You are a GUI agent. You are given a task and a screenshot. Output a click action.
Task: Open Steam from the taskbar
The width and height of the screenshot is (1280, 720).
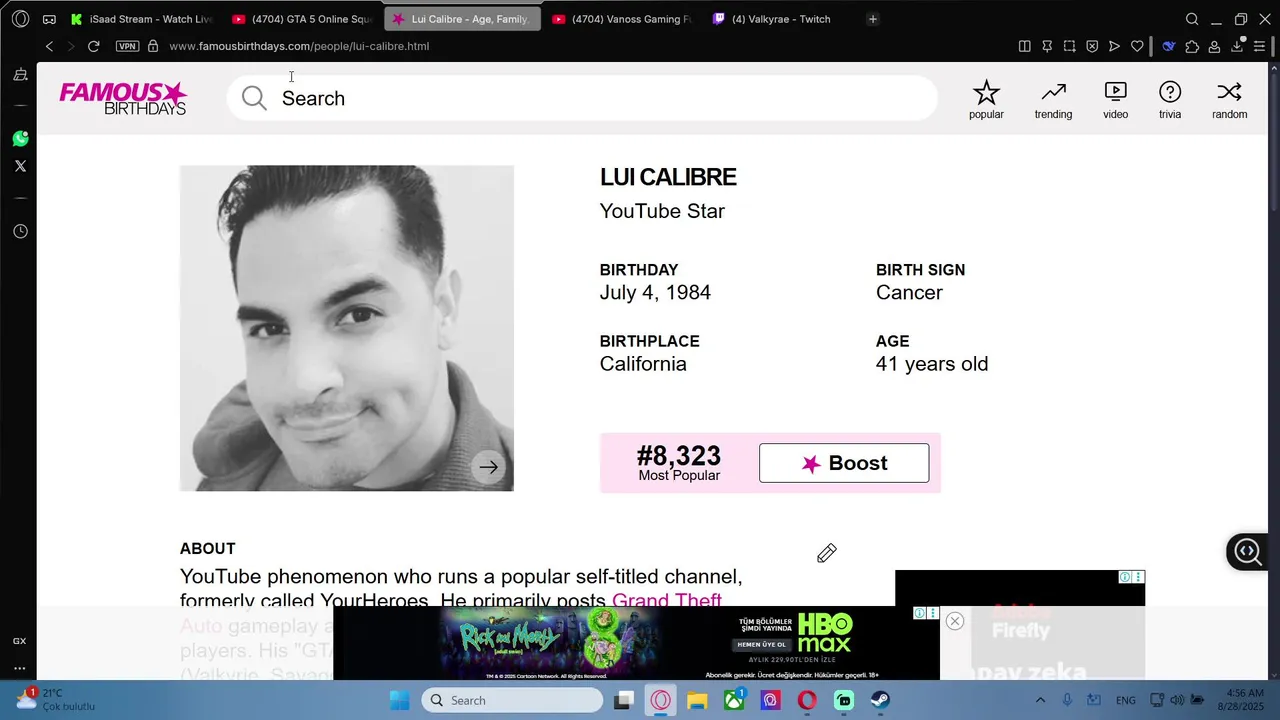pyautogui.click(x=880, y=700)
